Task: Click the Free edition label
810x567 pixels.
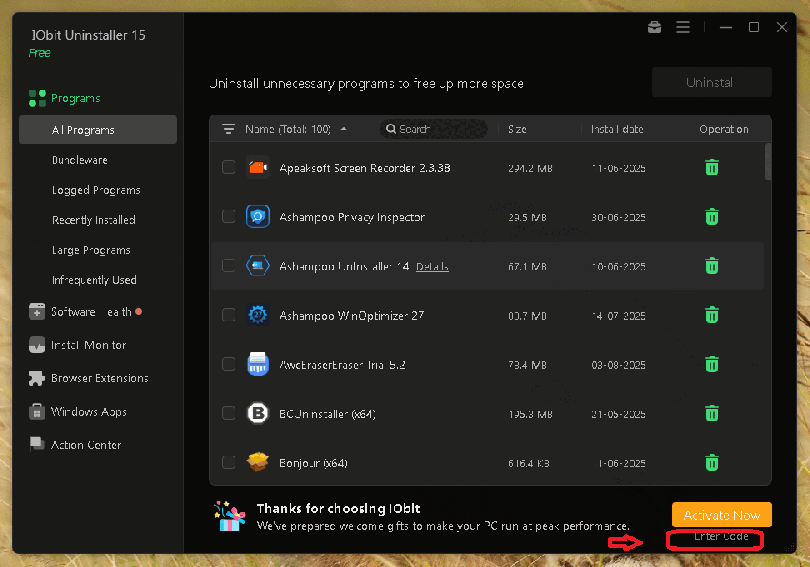Action: (x=39, y=53)
